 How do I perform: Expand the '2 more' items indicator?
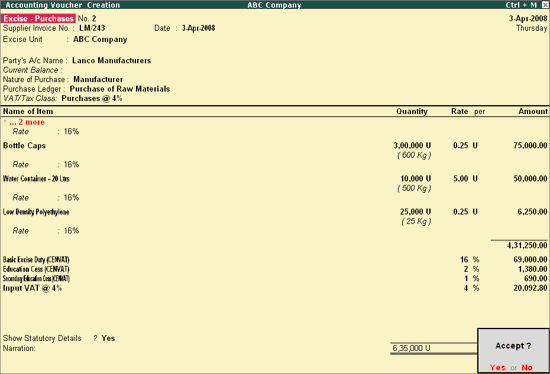[x=24, y=122]
